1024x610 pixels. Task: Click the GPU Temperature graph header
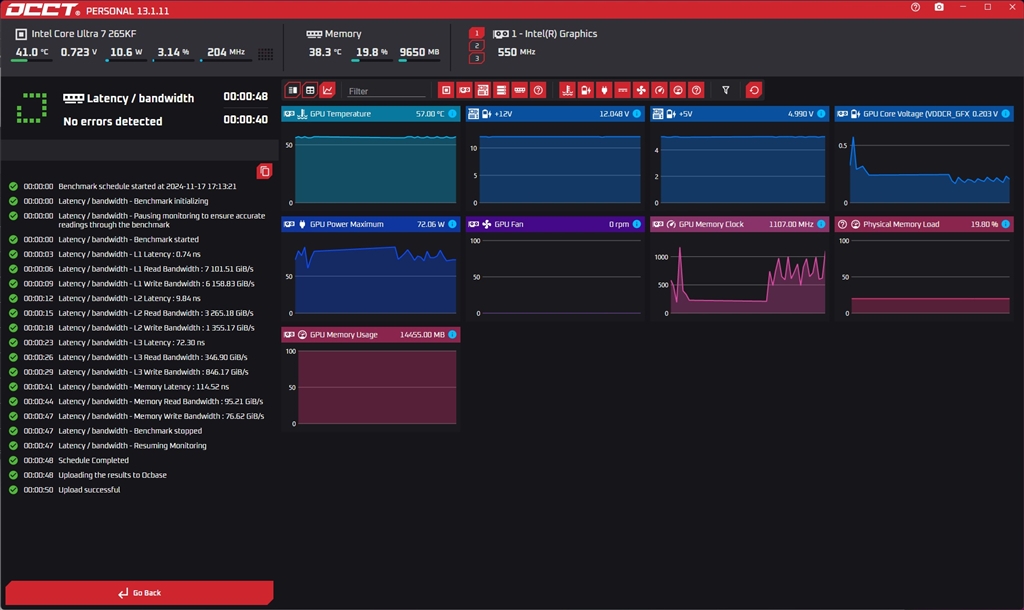[x=370, y=114]
